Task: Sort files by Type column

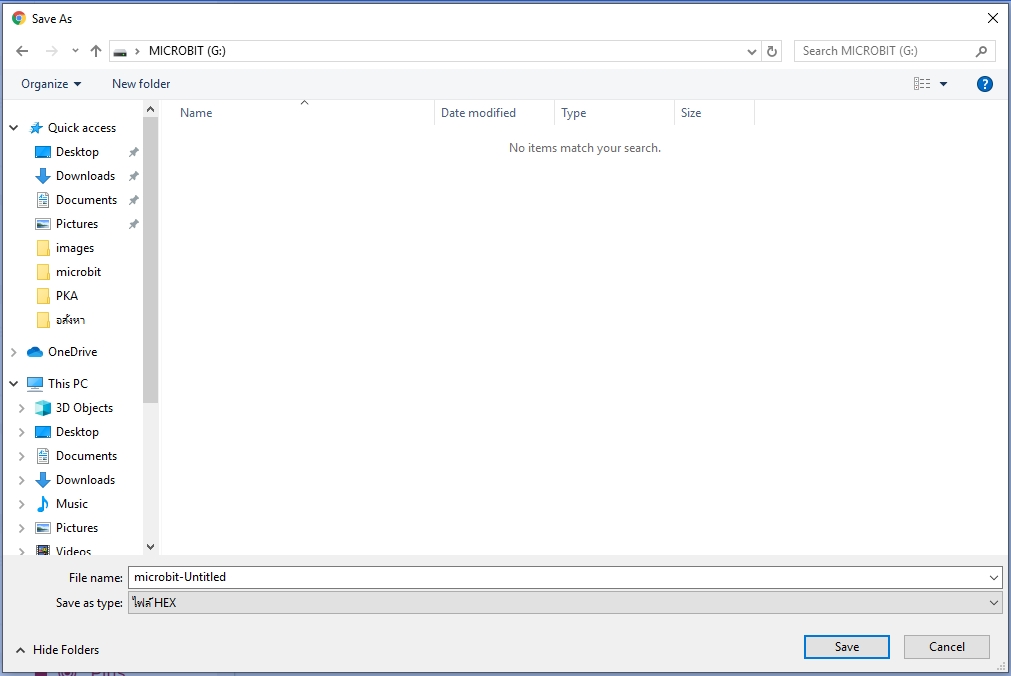Action: tap(574, 113)
